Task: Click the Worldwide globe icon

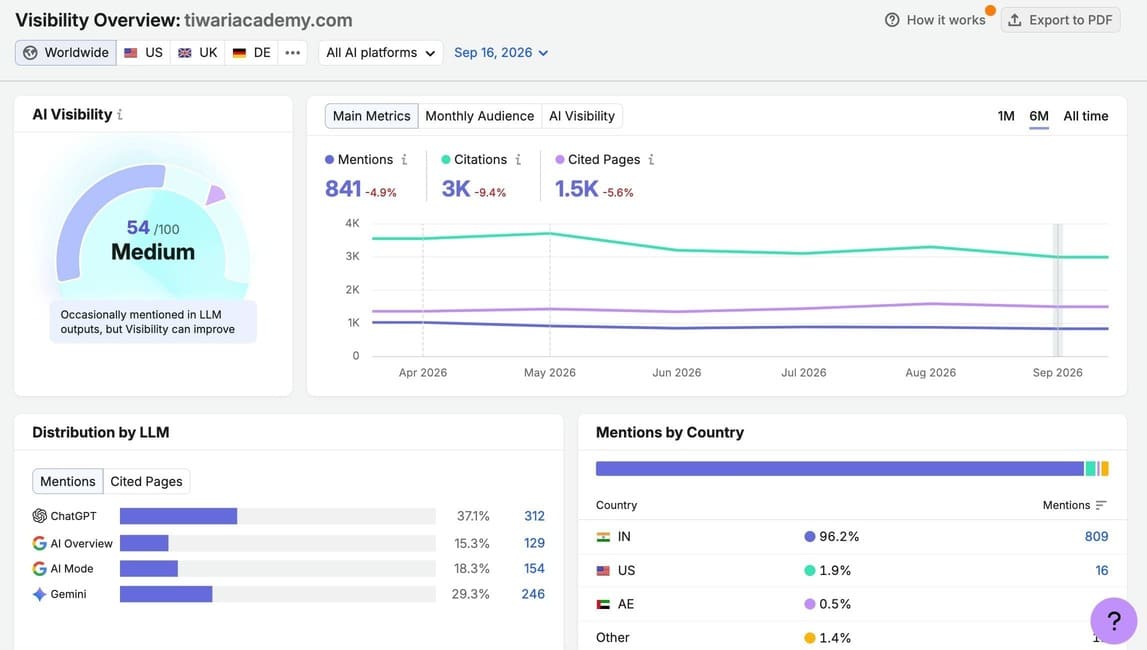Action: pos(30,53)
